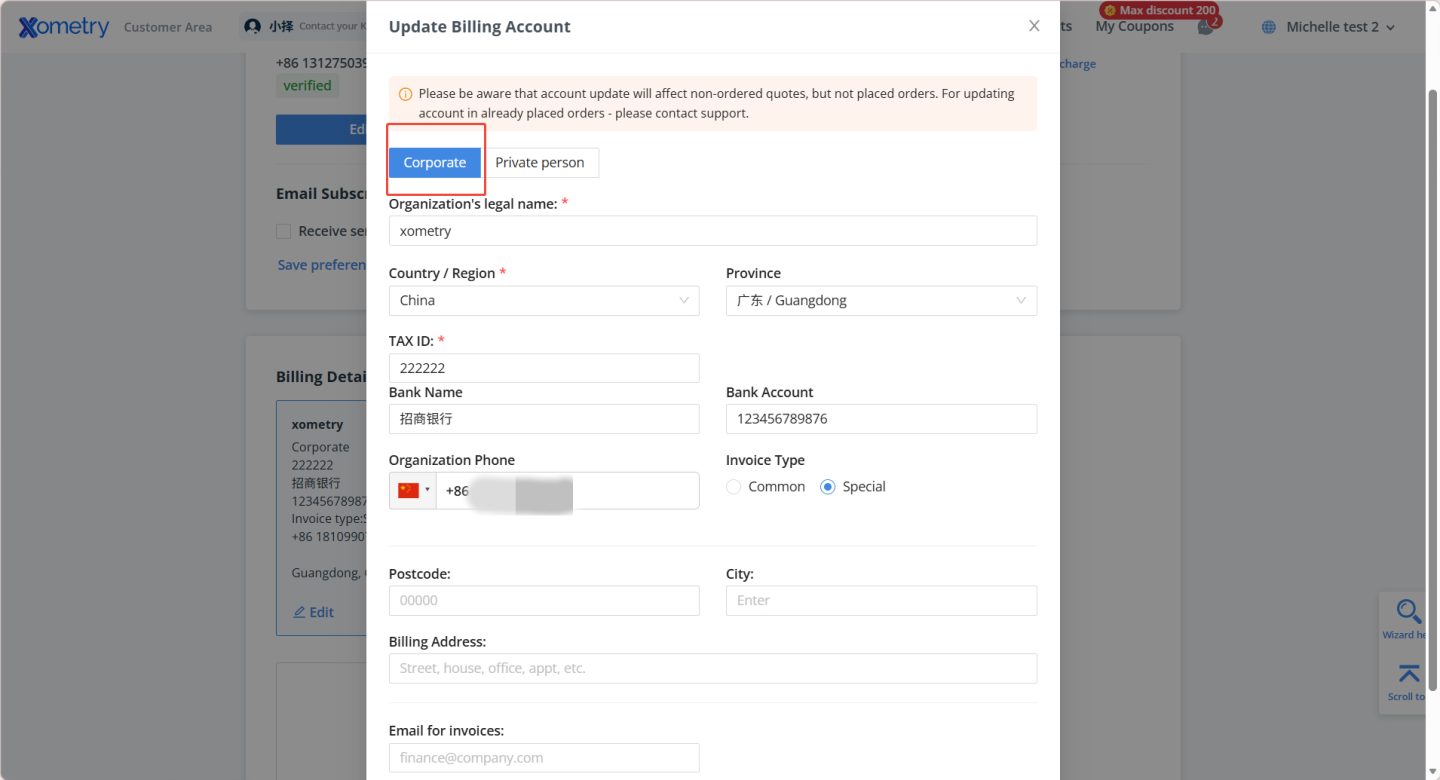Click the globe language icon
The height and width of the screenshot is (780, 1440).
1269,27
